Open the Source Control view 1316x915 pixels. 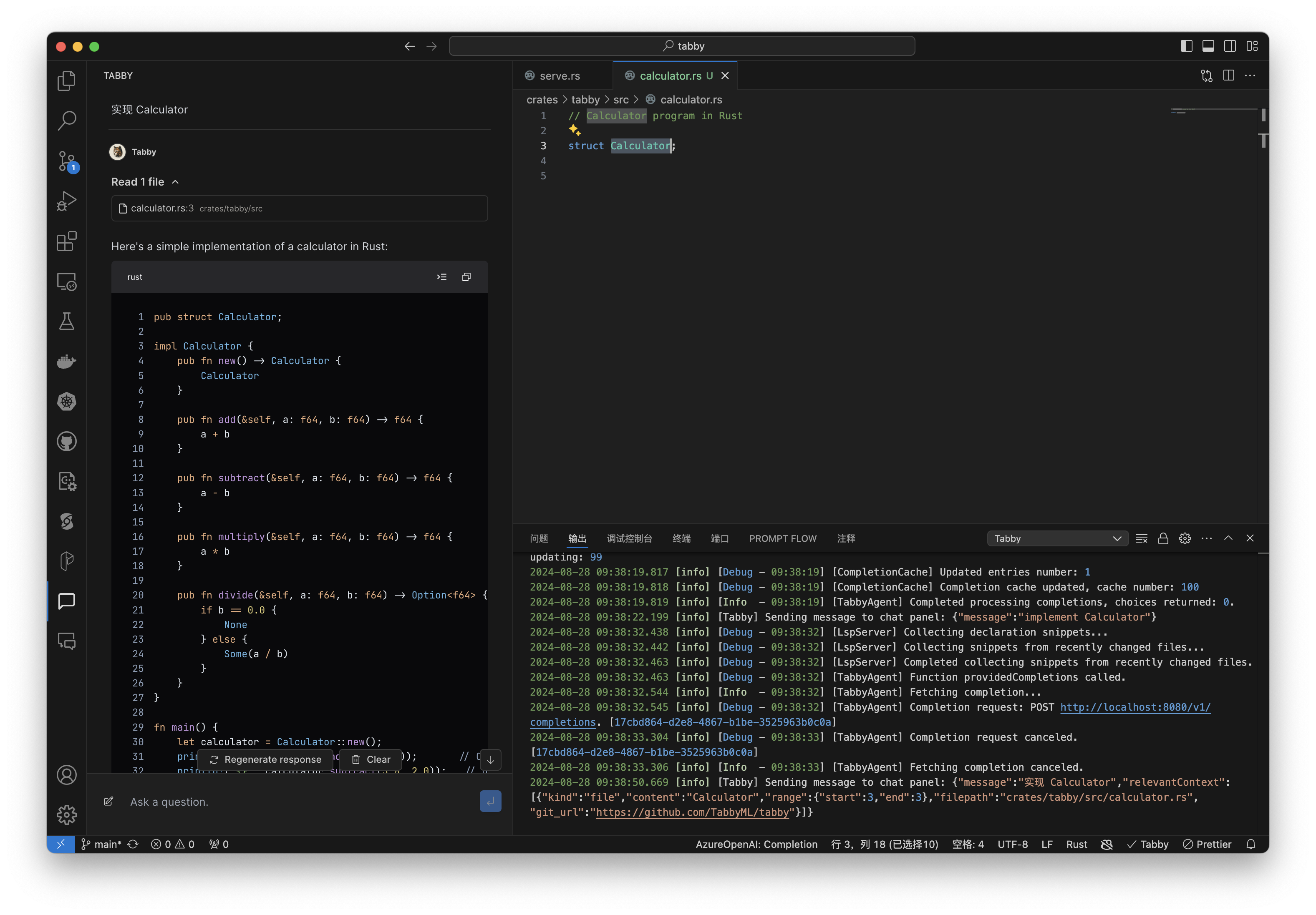pyautogui.click(x=66, y=161)
